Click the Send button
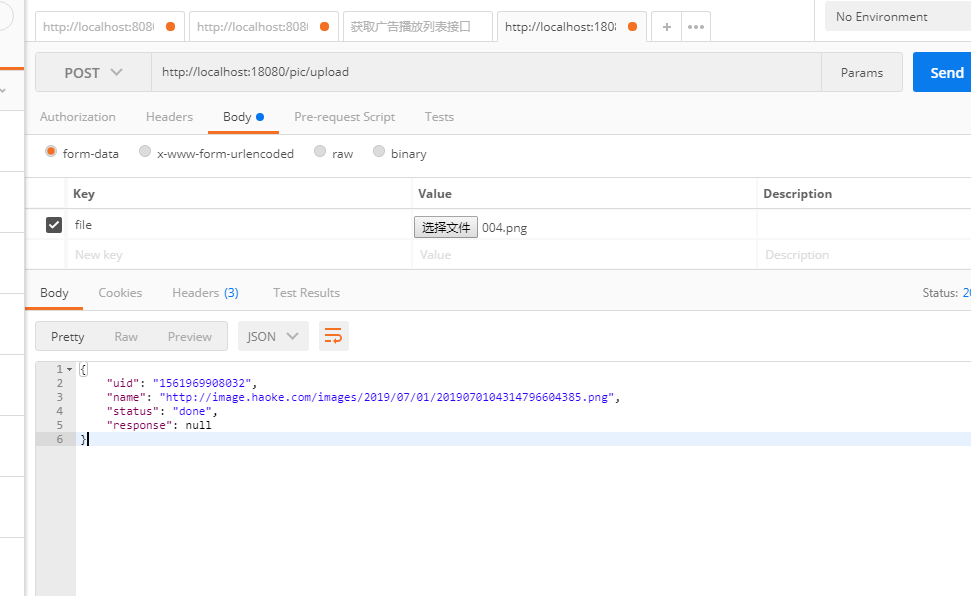The height and width of the screenshot is (596, 971). [942, 72]
